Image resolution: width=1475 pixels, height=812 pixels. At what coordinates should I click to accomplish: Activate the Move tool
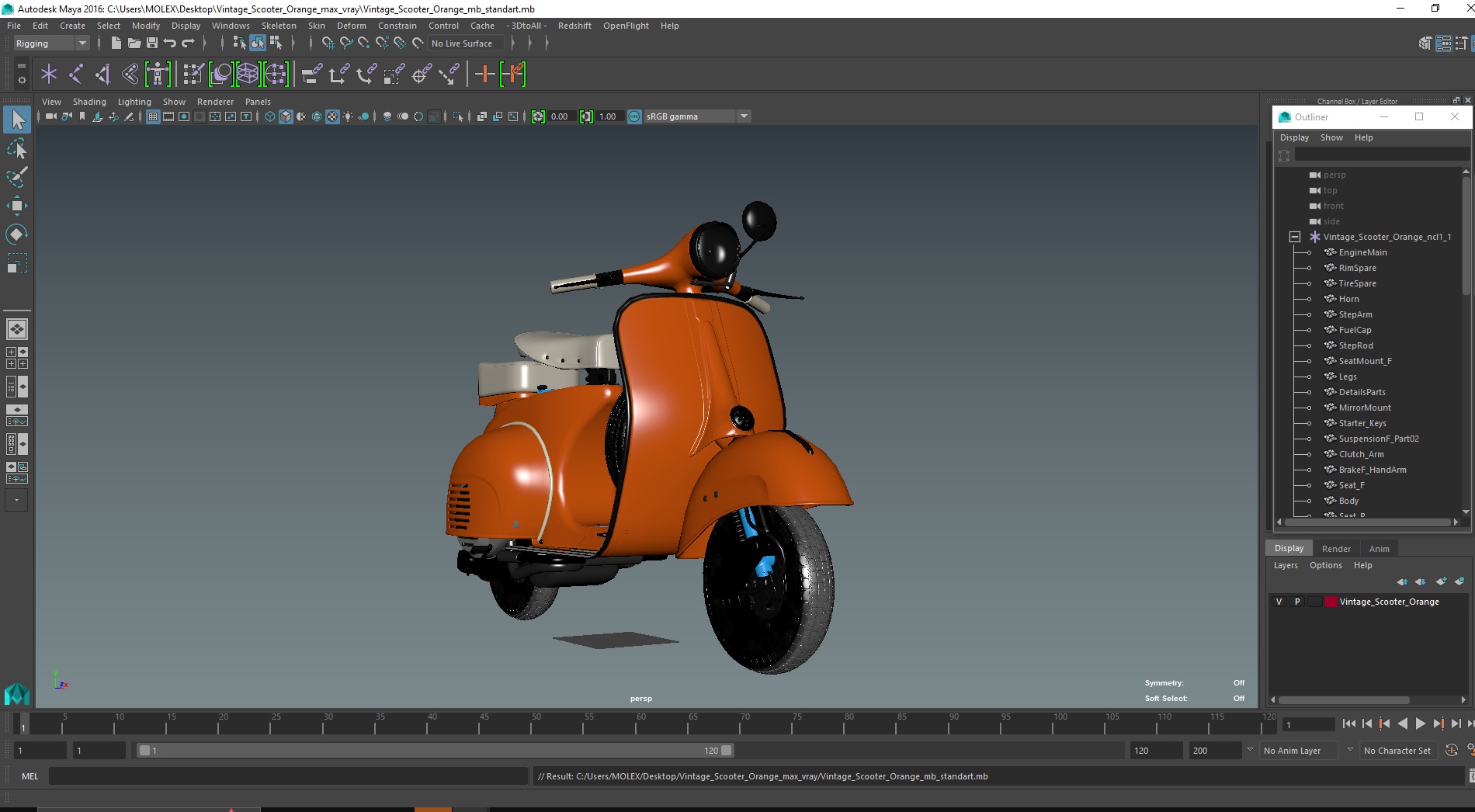tap(17, 206)
